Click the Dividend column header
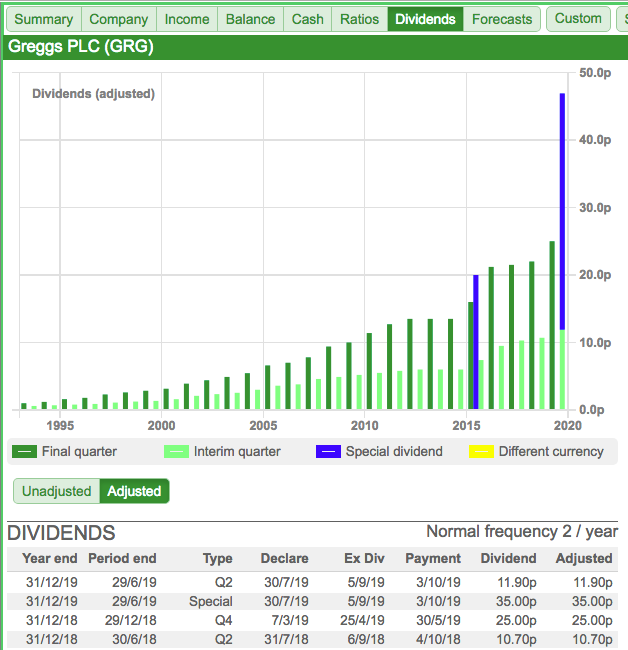The width and height of the screenshot is (628, 650). tap(508, 558)
